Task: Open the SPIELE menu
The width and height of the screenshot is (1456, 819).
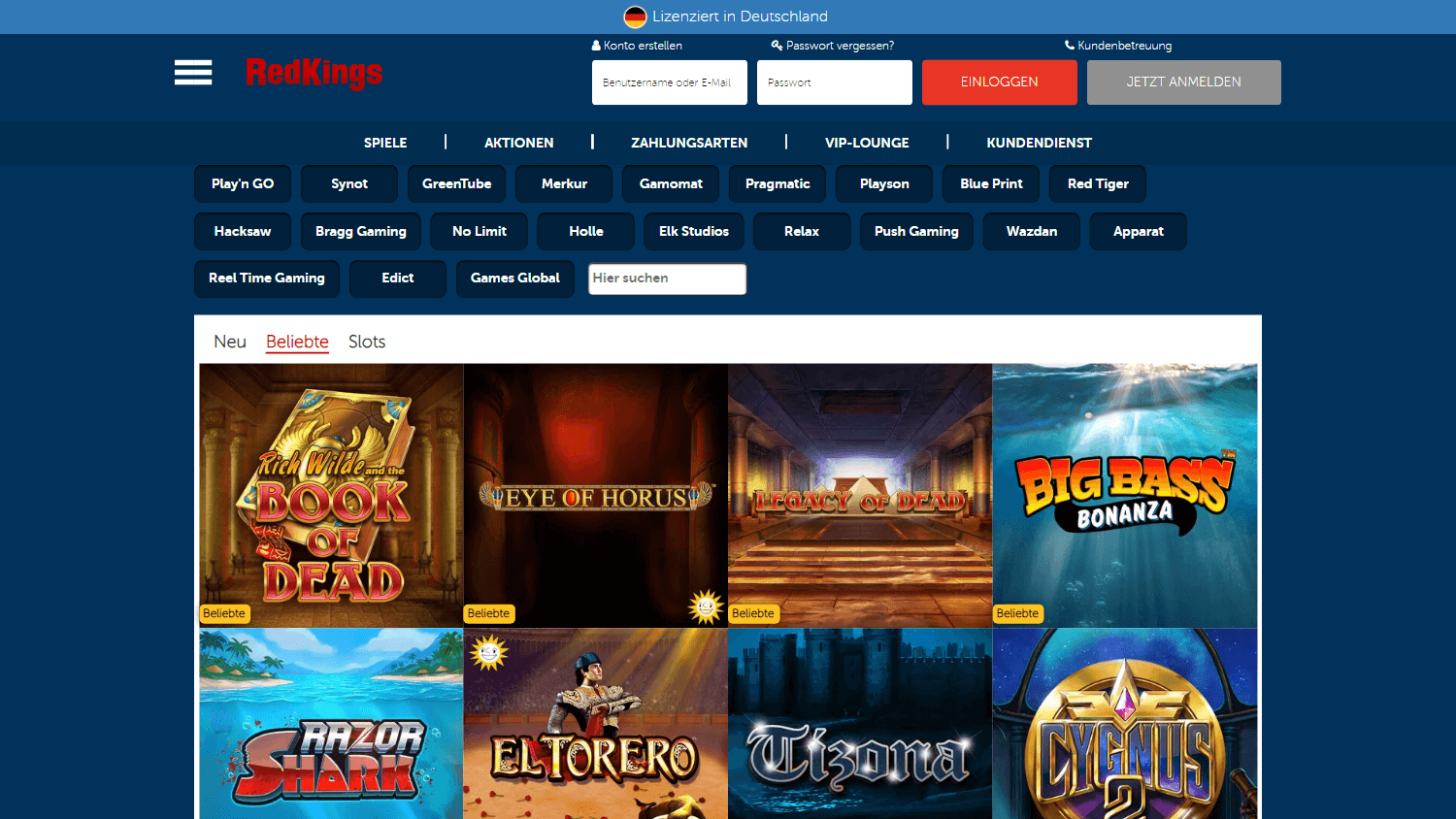Action: 385,143
